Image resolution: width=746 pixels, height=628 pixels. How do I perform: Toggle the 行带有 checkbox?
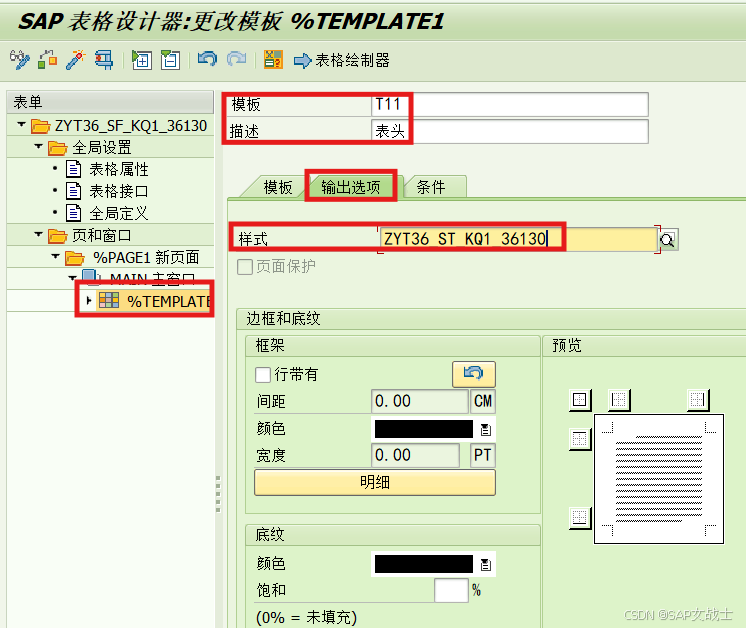263,374
